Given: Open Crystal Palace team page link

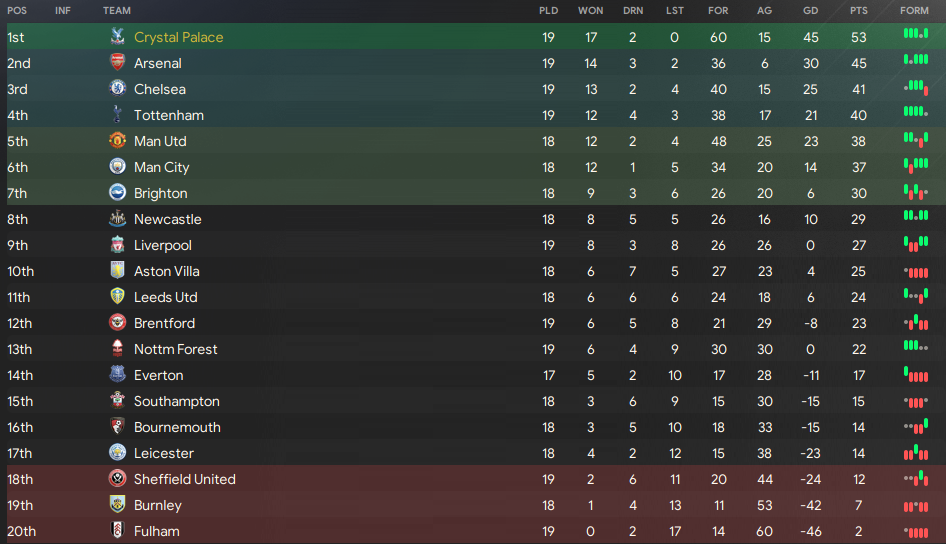Looking at the screenshot, I should (x=179, y=37).
